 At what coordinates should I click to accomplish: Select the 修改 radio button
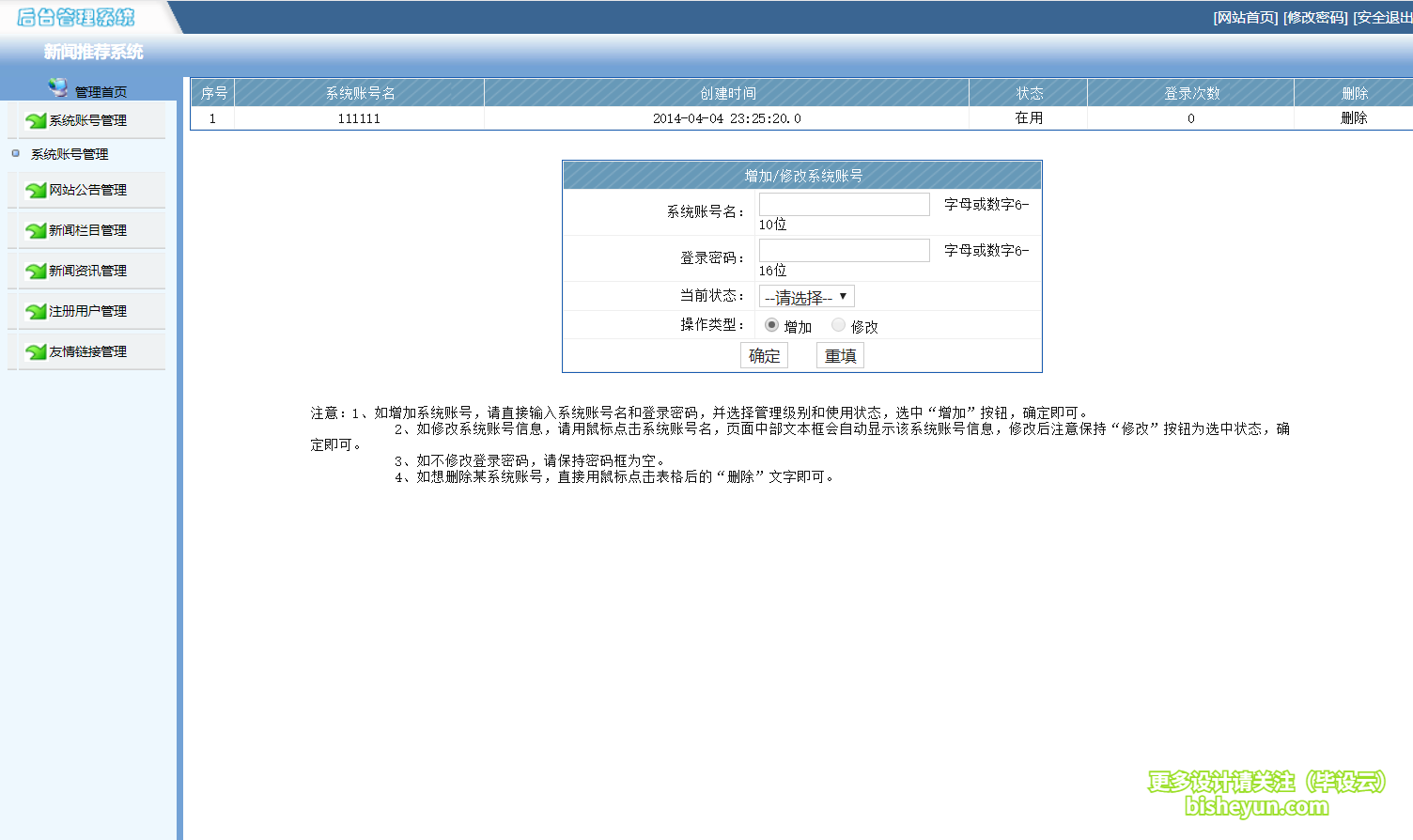[838, 325]
